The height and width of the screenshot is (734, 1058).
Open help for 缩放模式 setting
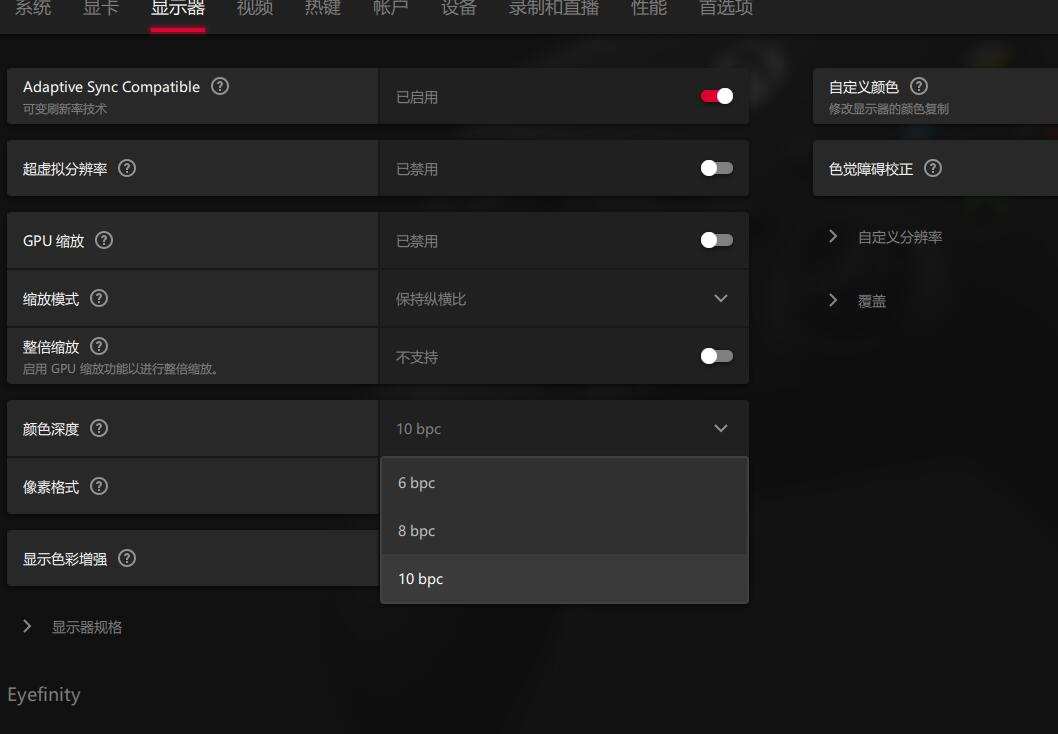point(98,298)
